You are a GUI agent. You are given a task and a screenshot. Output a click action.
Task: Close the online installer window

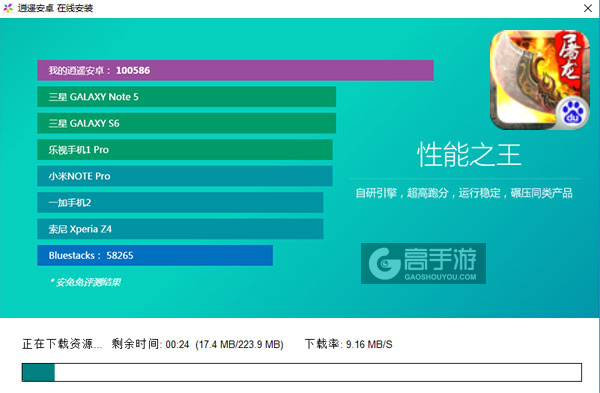click(x=588, y=8)
